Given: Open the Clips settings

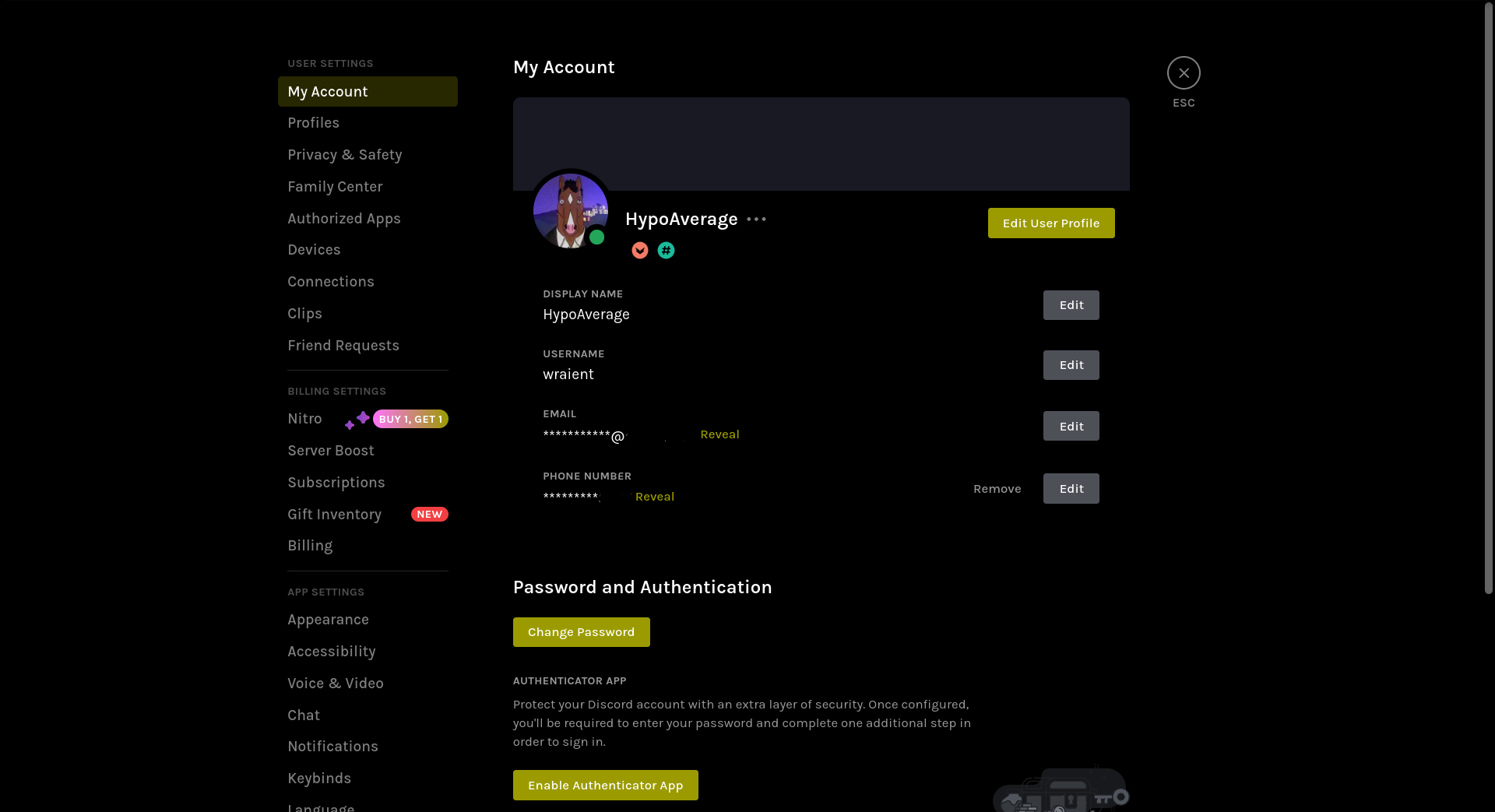Looking at the screenshot, I should click(368, 314).
